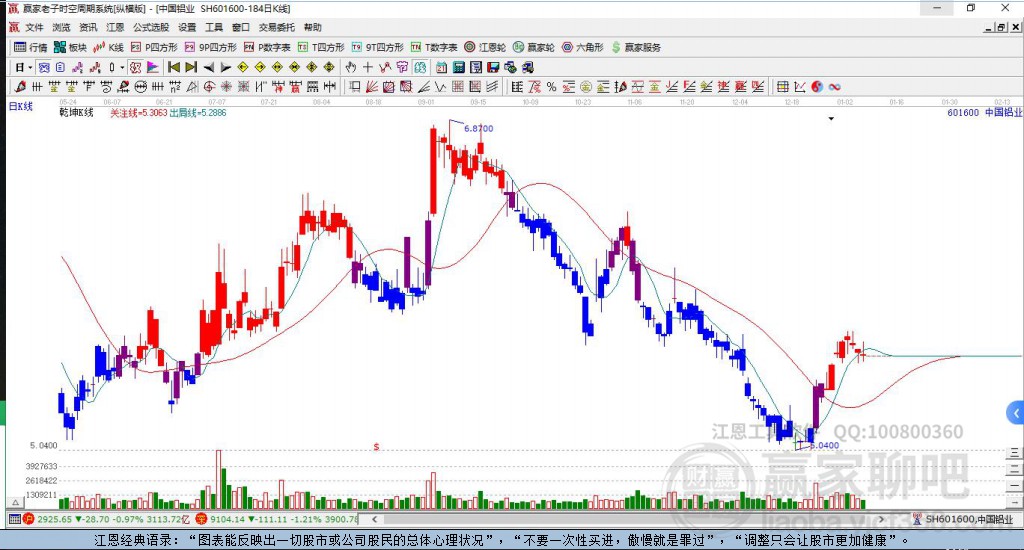The image size is (1024, 550).
Task: Click the first yellow diamond left-arrow icon
Action: tap(243, 67)
